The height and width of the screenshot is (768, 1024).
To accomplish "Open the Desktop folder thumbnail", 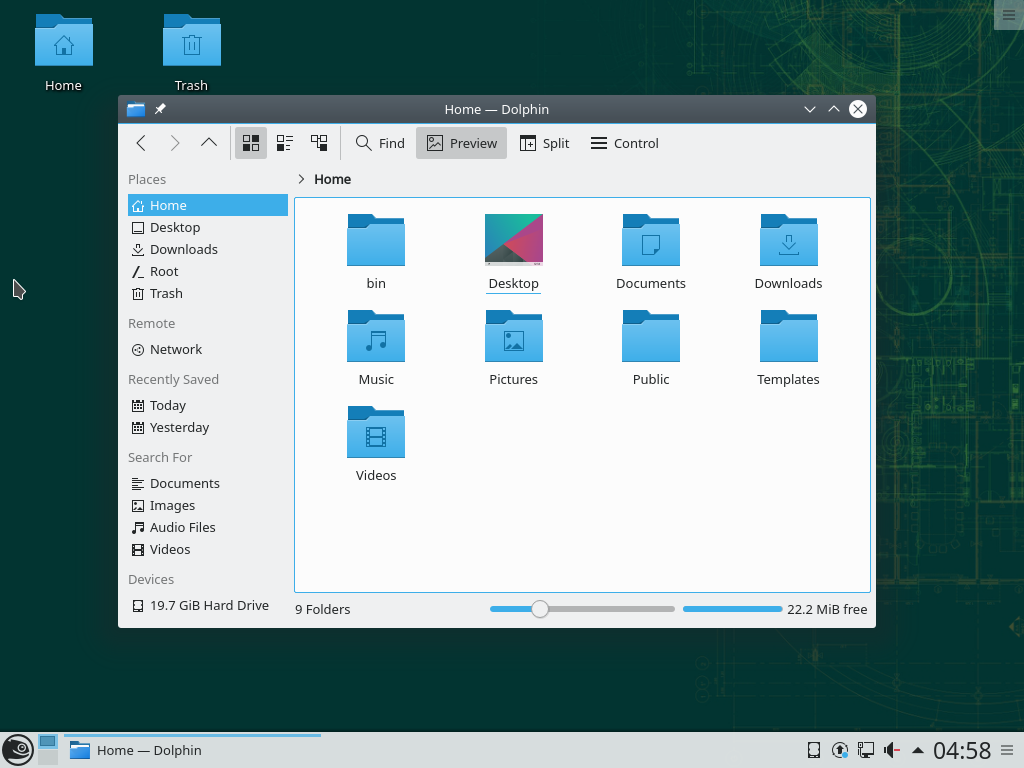I will click(513, 241).
